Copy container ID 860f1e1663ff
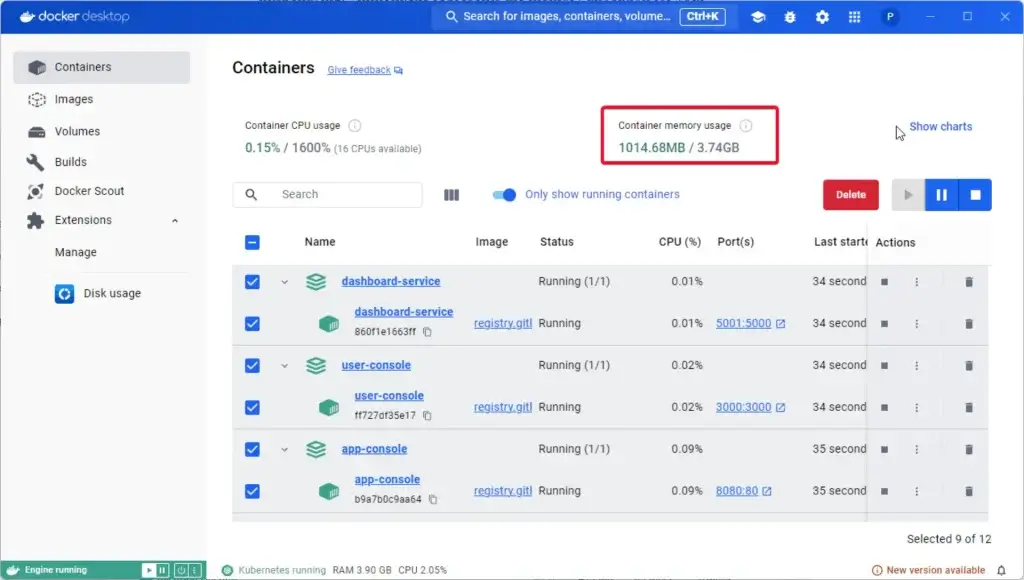This screenshot has height=580, width=1024. [427, 332]
